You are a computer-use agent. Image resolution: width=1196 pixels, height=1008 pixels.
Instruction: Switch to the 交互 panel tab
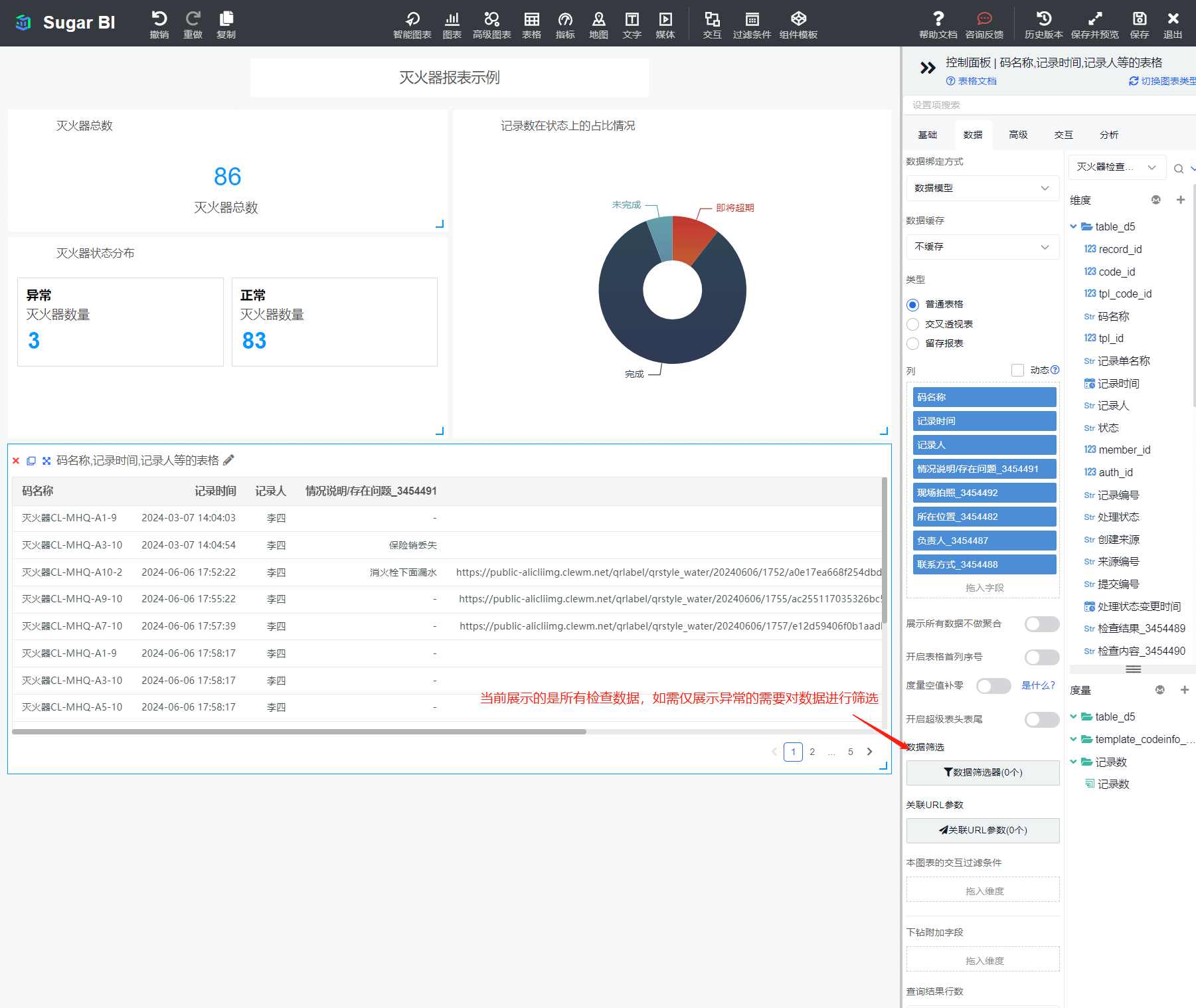pyautogui.click(x=1063, y=135)
